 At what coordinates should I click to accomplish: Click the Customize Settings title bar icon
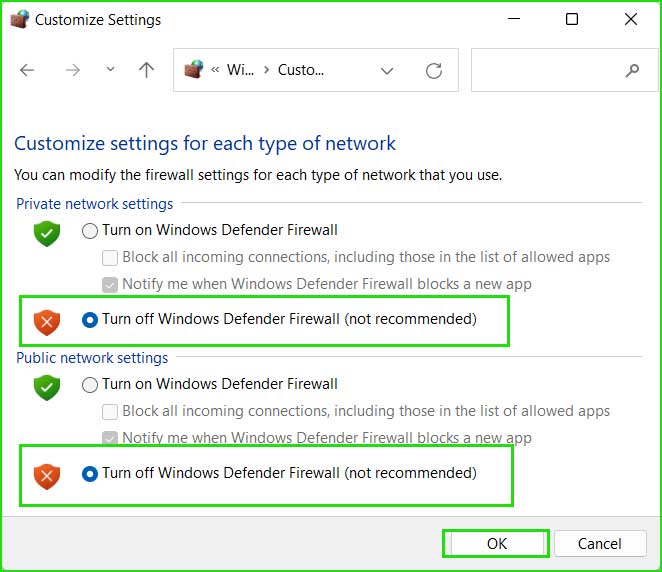(19, 19)
